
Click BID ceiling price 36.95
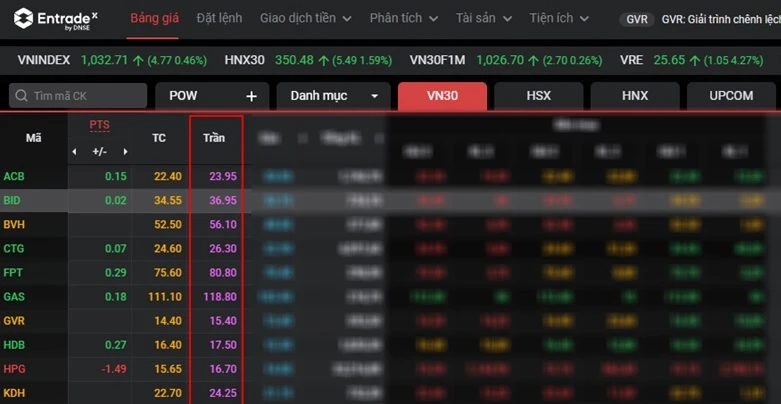point(223,200)
